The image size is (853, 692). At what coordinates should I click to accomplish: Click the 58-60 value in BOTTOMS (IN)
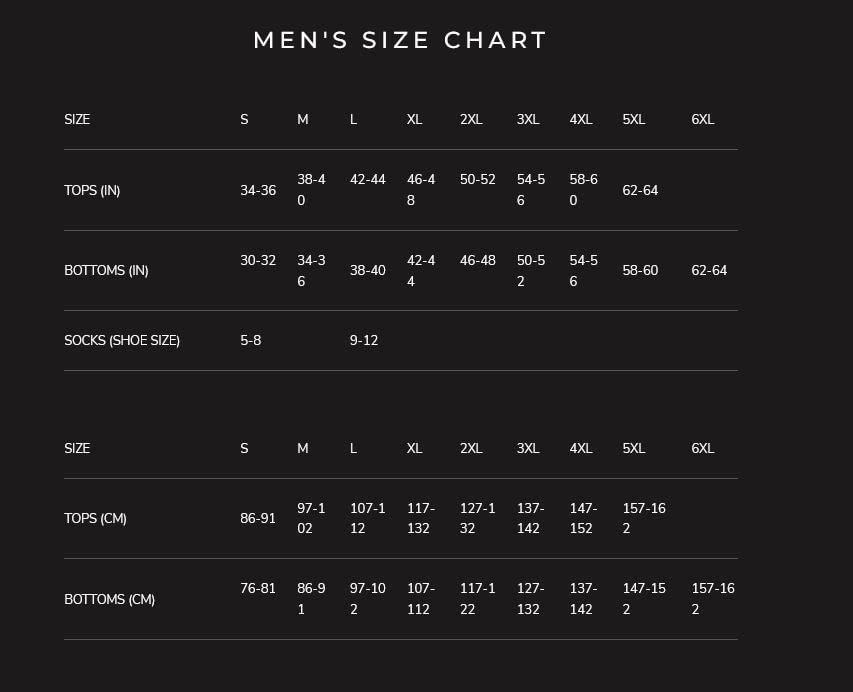coord(640,270)
